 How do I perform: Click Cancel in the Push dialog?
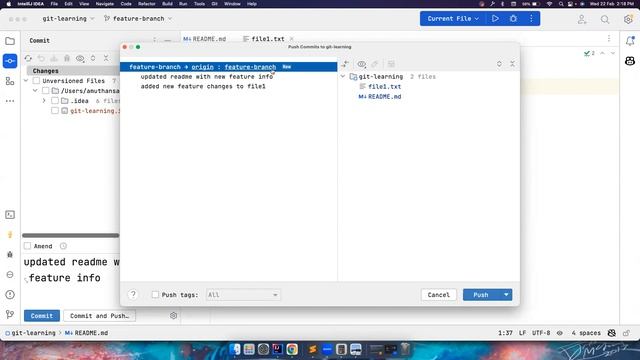pyautogui.click(x=439, y=295)
